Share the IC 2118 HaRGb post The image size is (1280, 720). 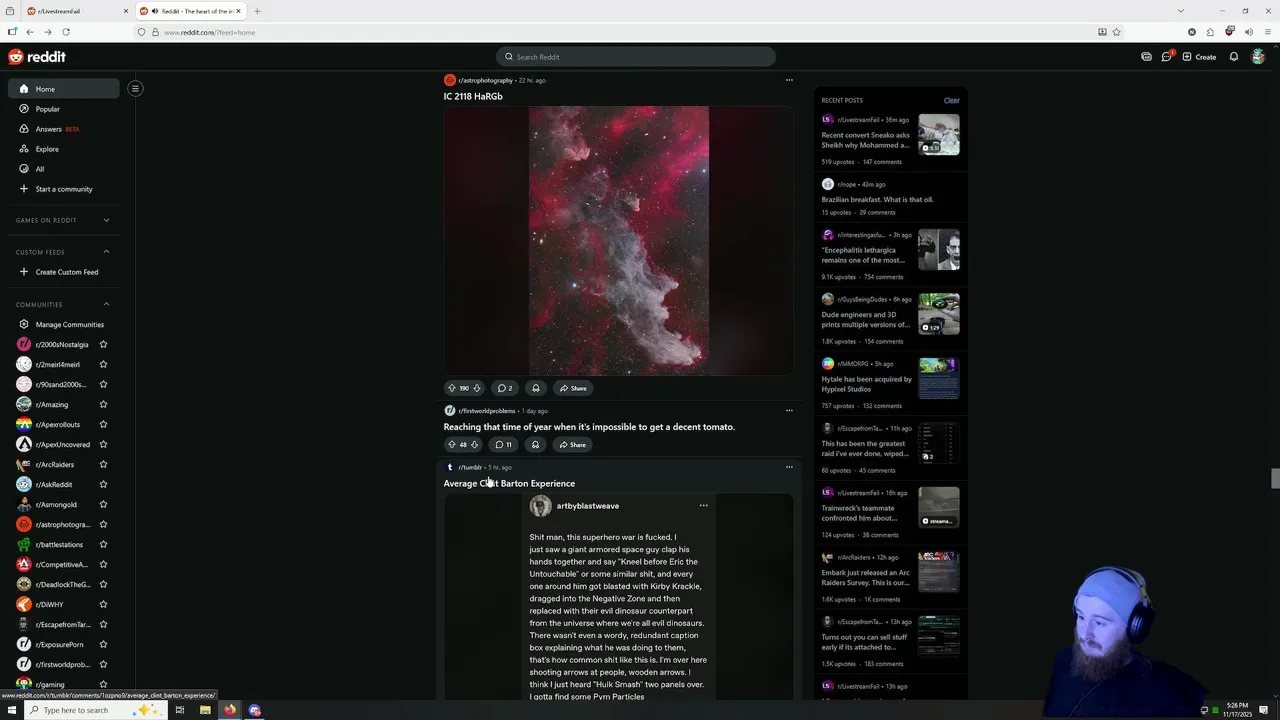573,388
